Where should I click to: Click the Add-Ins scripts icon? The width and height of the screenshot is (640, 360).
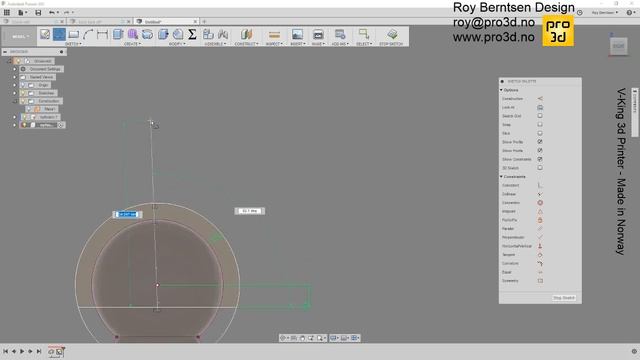coord(340,34)
